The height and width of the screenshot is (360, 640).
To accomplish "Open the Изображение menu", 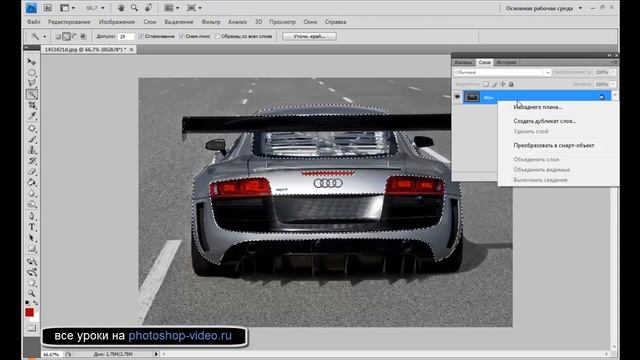I will pos(117,22).
